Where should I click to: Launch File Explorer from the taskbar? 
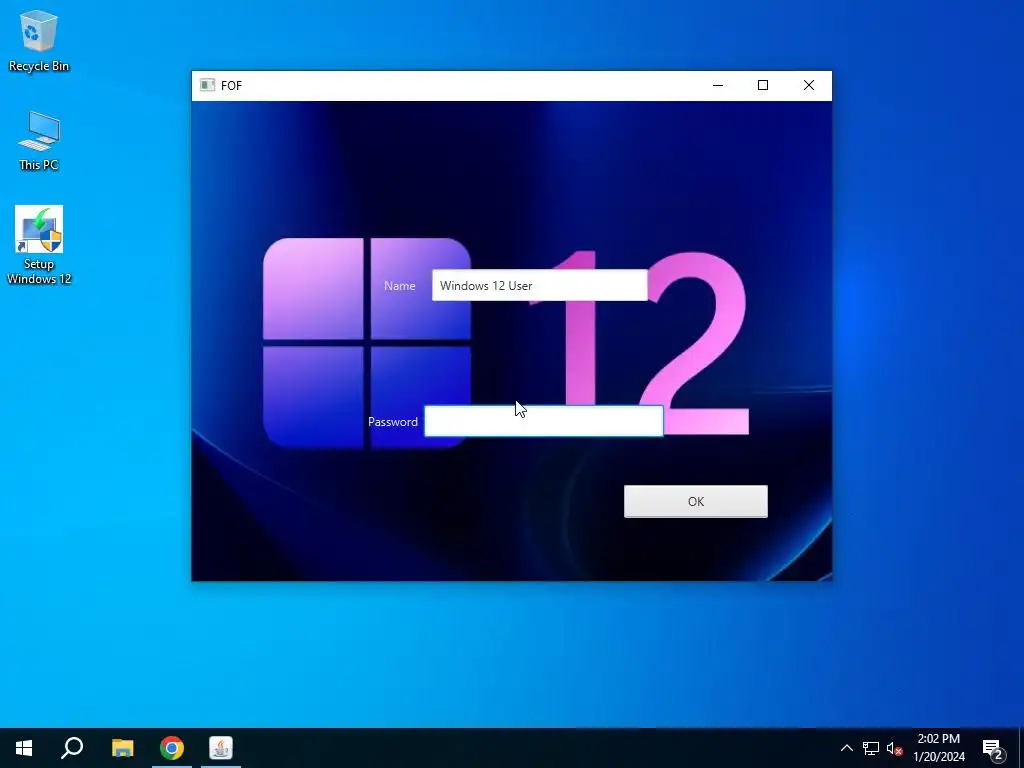click(x=122, y=748)
